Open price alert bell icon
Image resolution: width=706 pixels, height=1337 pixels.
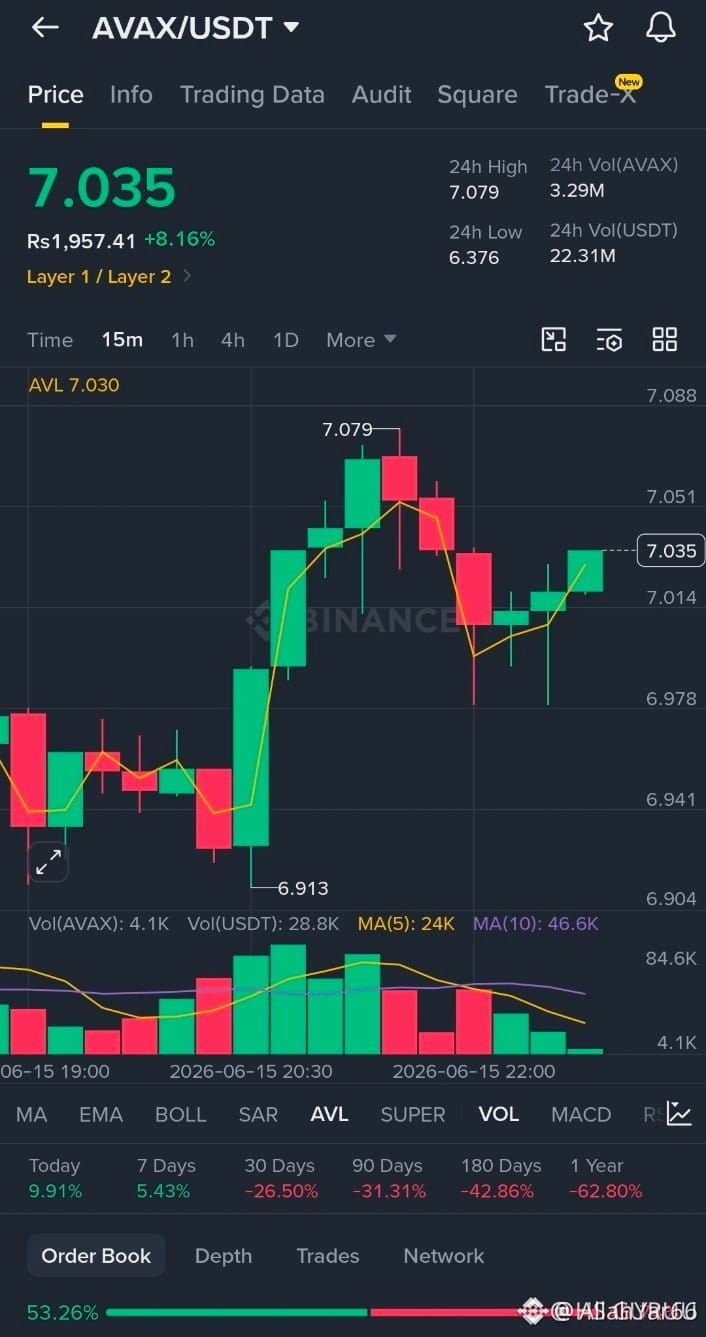(661, 28)
